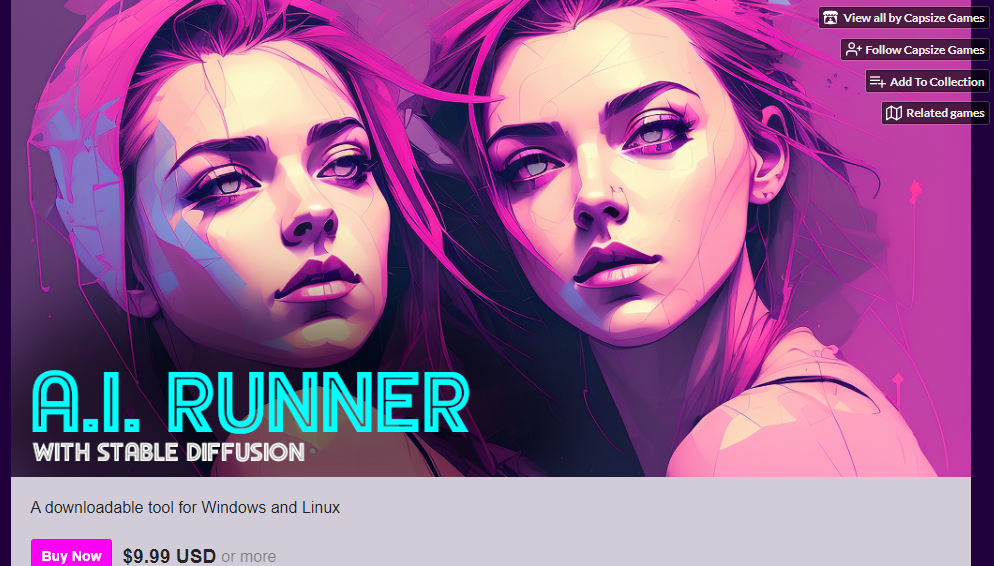Open View all by Capsize Games
The image size is (994, 566).
point(913,18)
